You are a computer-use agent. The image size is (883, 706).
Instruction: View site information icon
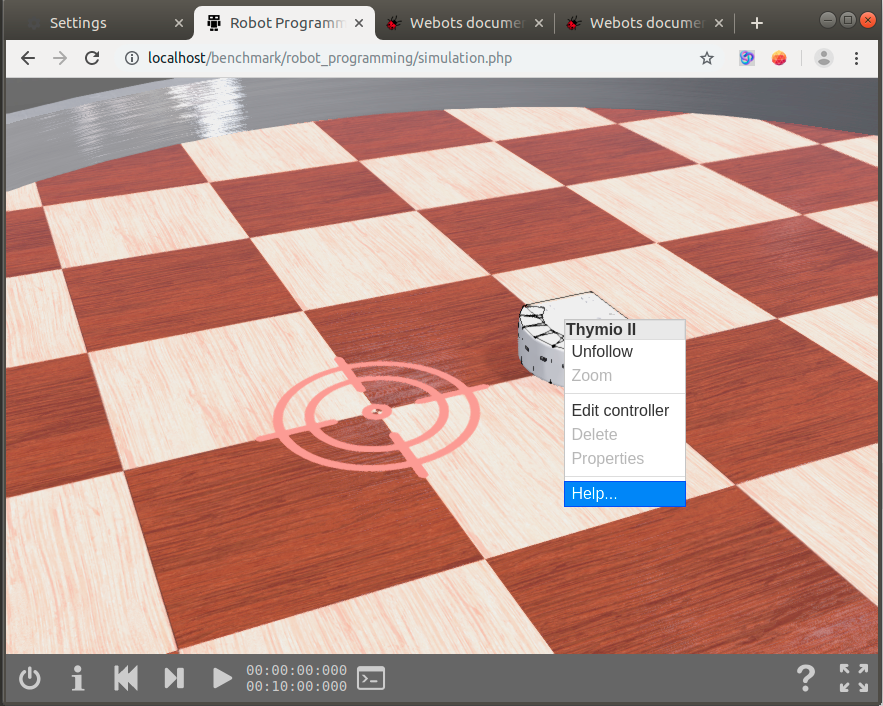pos(132,58)
